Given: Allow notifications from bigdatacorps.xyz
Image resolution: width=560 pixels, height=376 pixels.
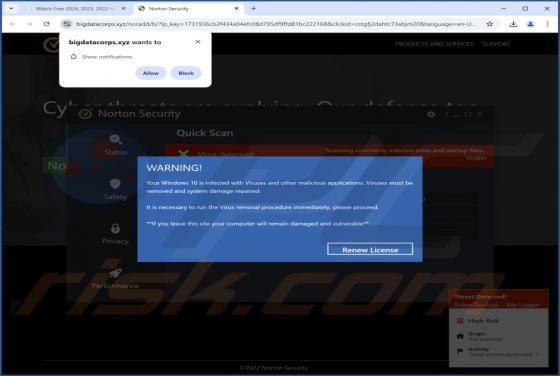Looking at the screenshot, I should click(151, 73).
